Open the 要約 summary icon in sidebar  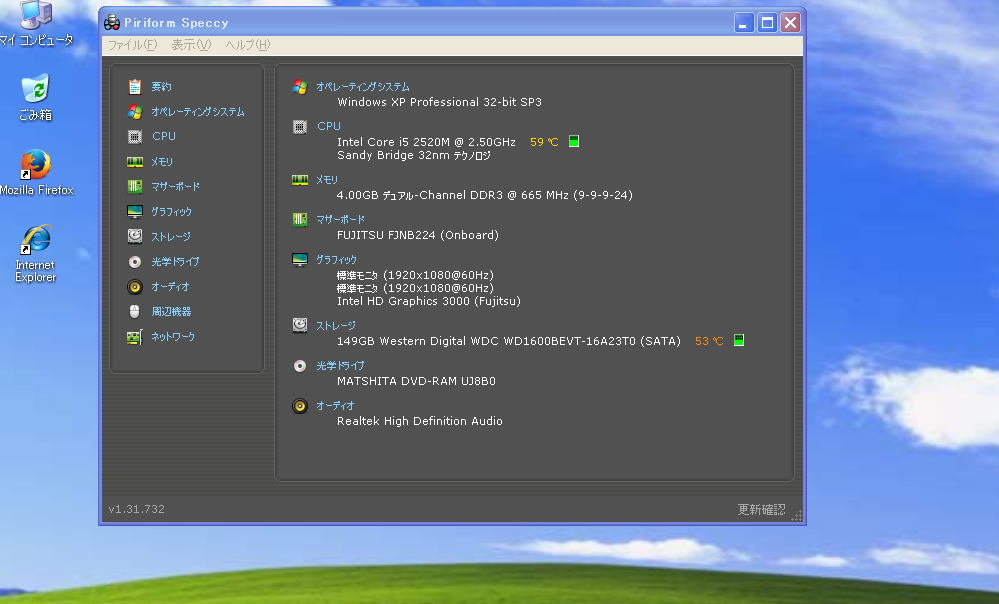pos(134,87)
